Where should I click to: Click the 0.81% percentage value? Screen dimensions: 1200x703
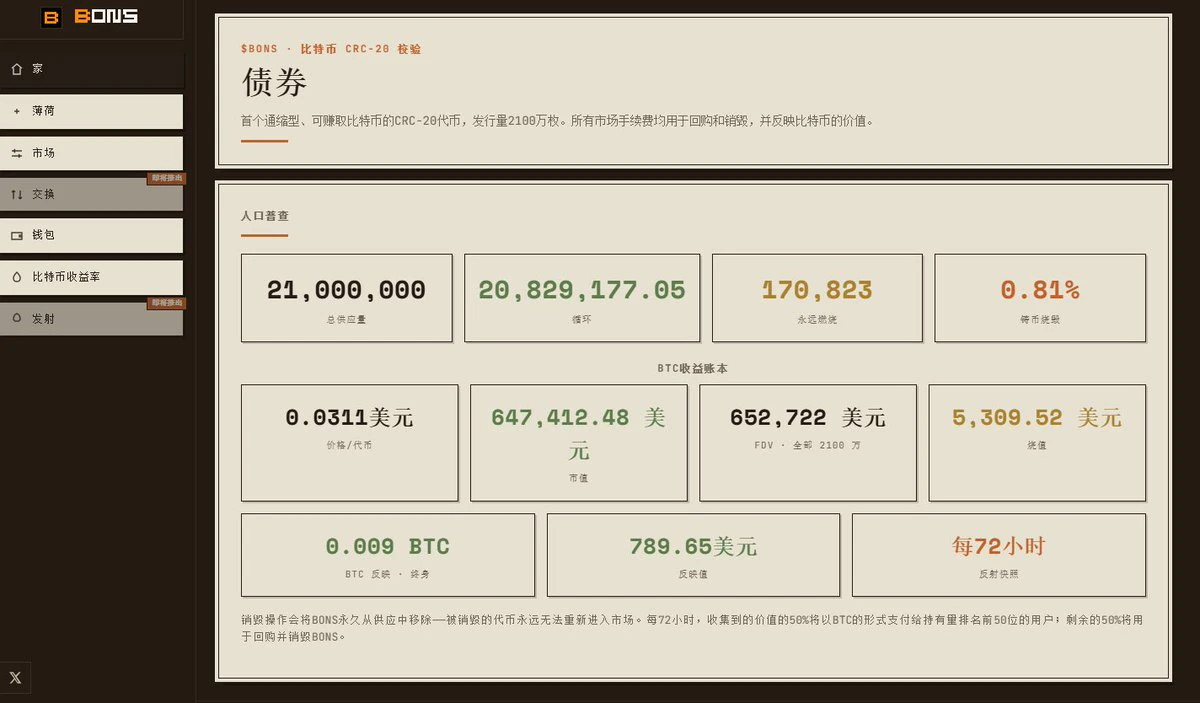tap(1040, 290)
